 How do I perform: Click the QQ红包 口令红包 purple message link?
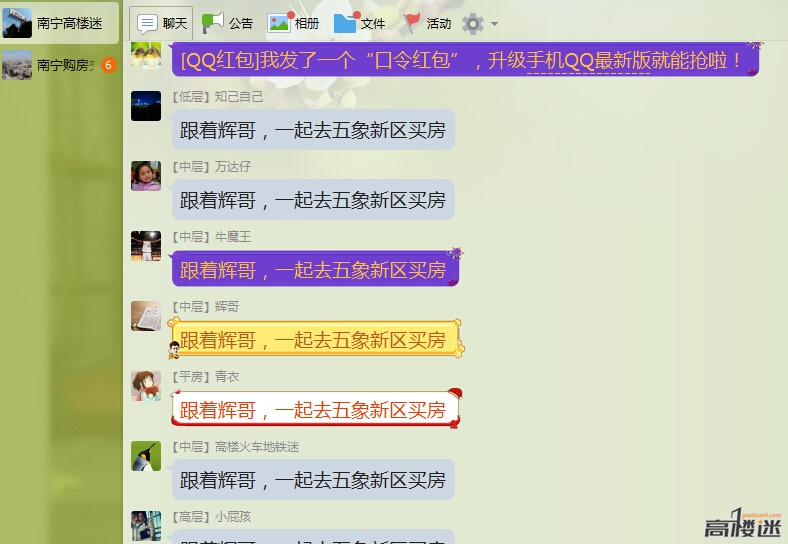[x=465, y=60]
